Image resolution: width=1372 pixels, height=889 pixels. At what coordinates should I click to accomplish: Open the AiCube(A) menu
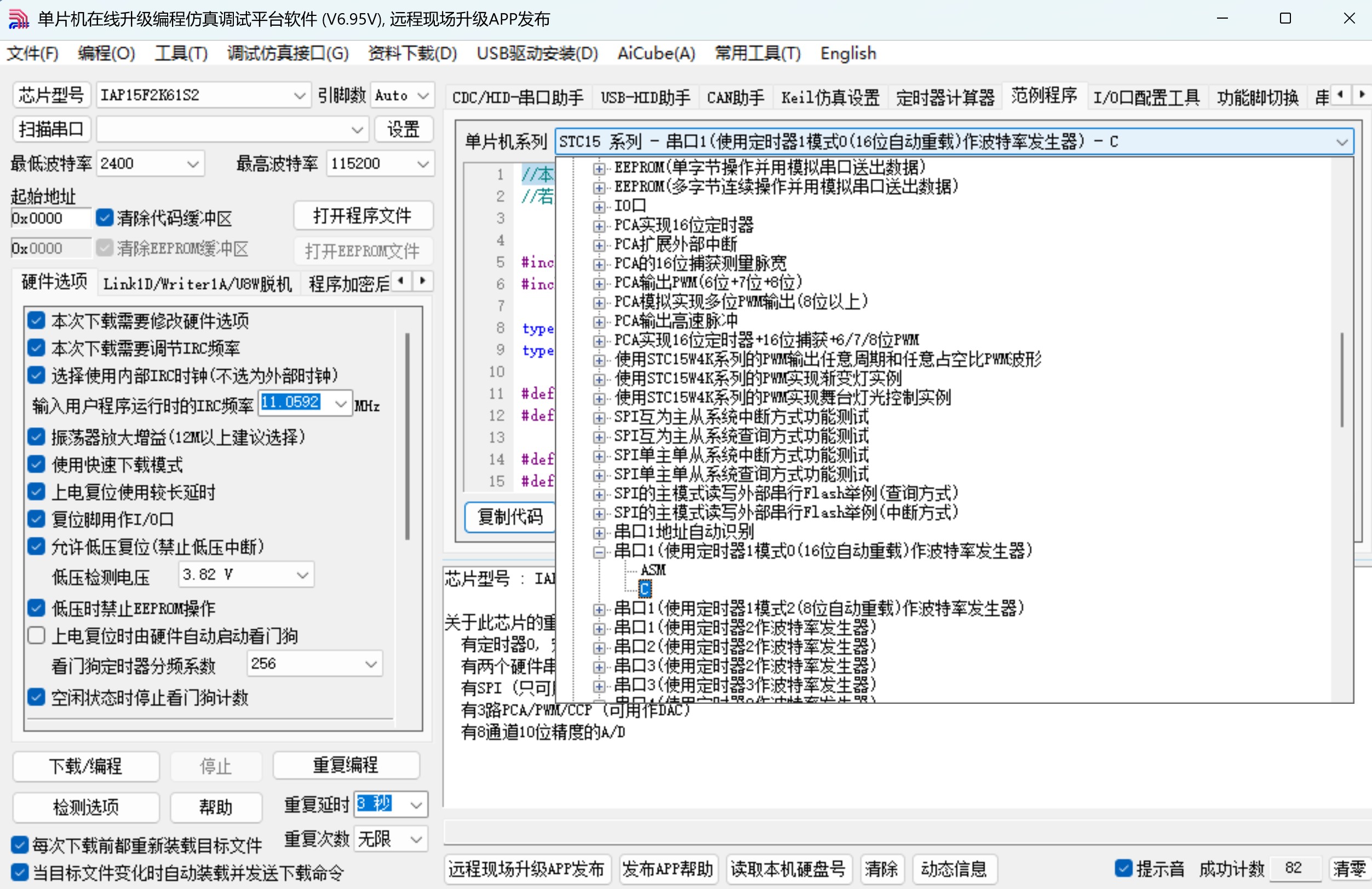(x=656, y=54)
